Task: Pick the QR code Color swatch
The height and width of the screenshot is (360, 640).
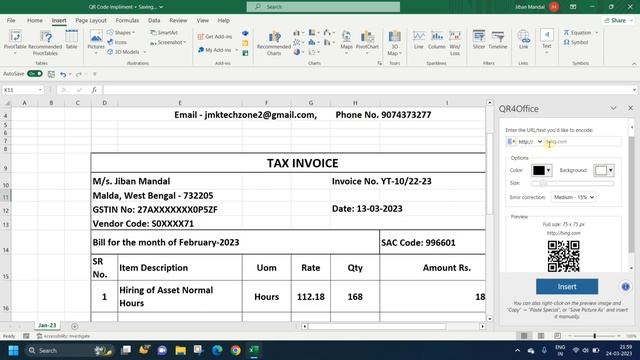Action: (542, 170)
